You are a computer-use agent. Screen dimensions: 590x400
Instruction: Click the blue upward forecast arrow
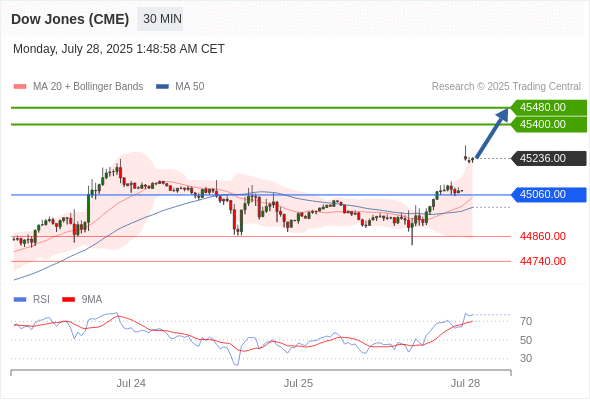coord(492,133)
